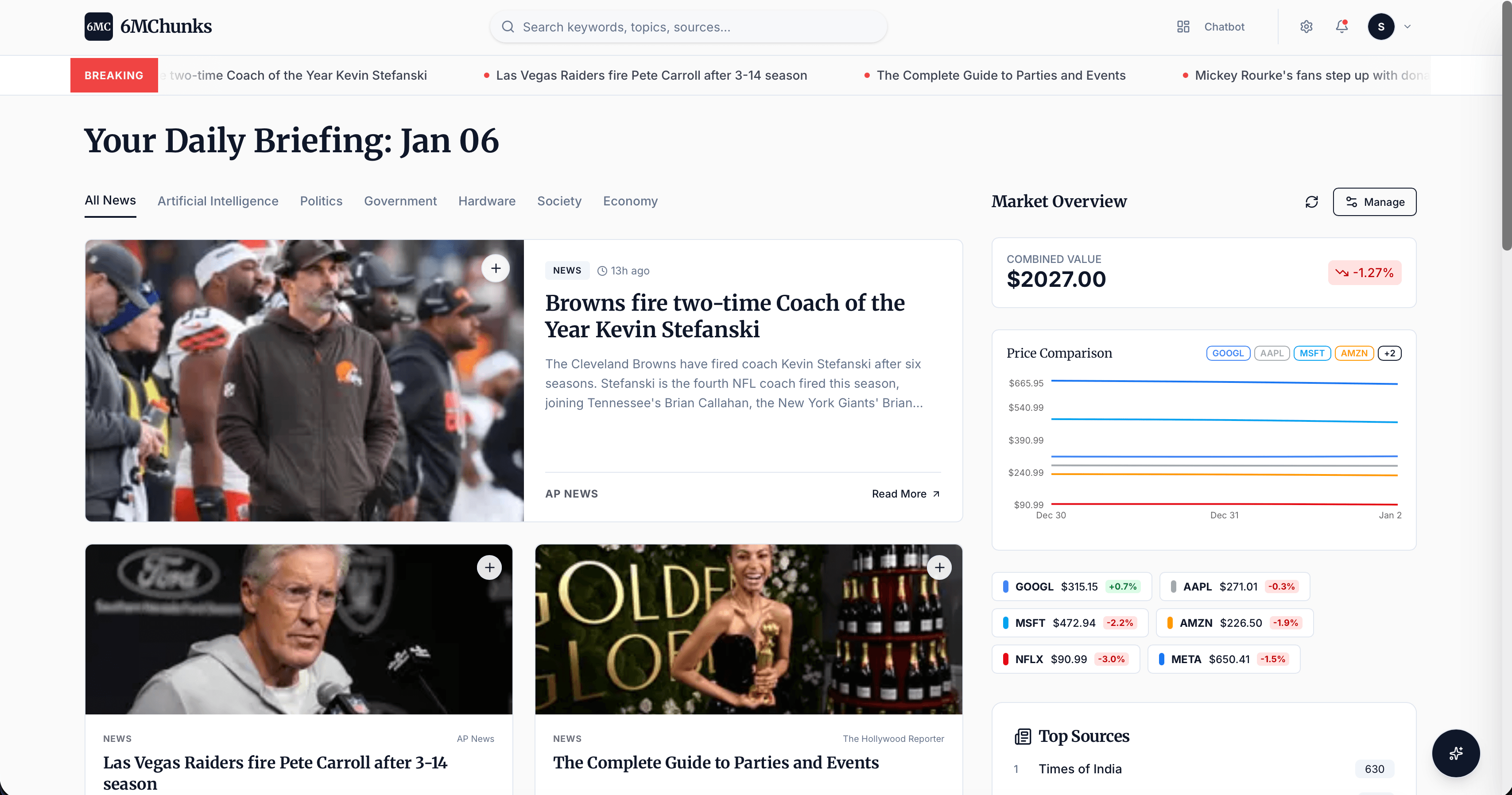The height and width of the screenshot is (795, 1512).
Task: Add the Browns Stefanski story with plus icon
Action: [x=496, y=268]
